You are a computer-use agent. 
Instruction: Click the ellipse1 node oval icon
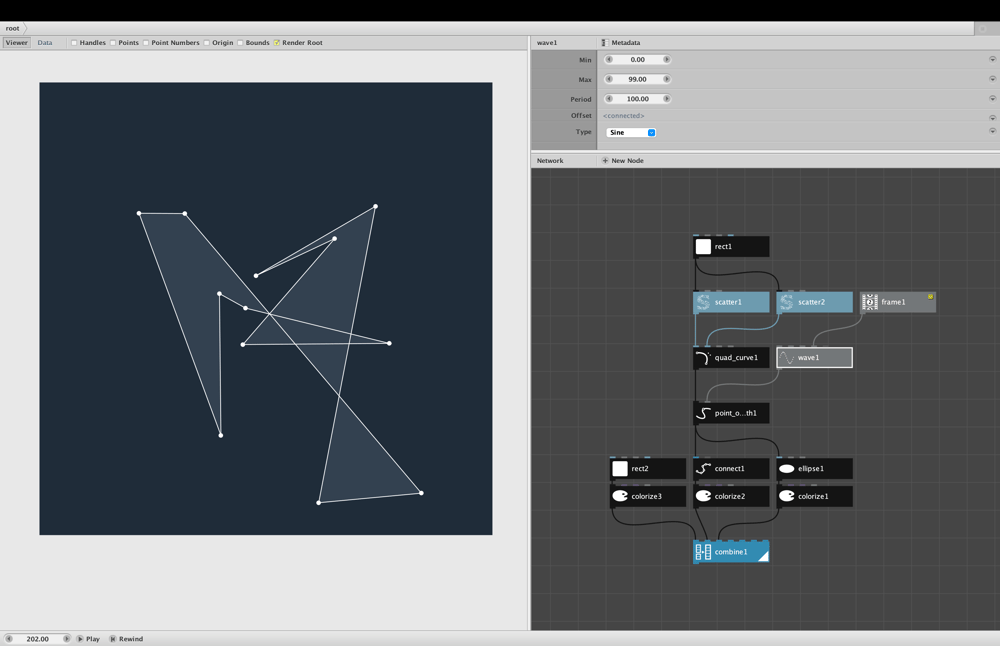point(786,469)
